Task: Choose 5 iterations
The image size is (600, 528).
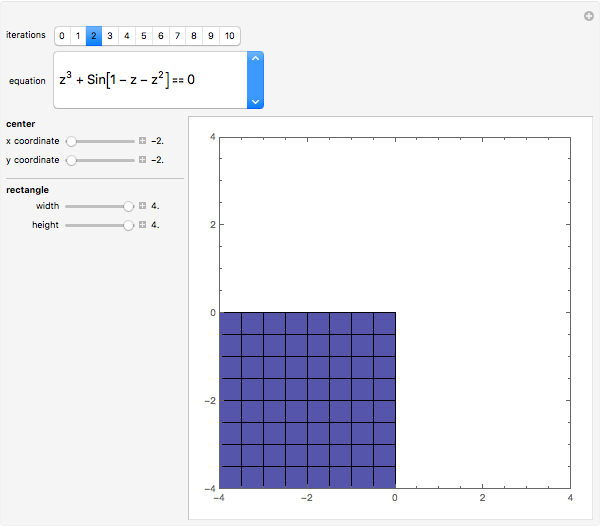Action: pyautogui.click(x=143, y=36)
